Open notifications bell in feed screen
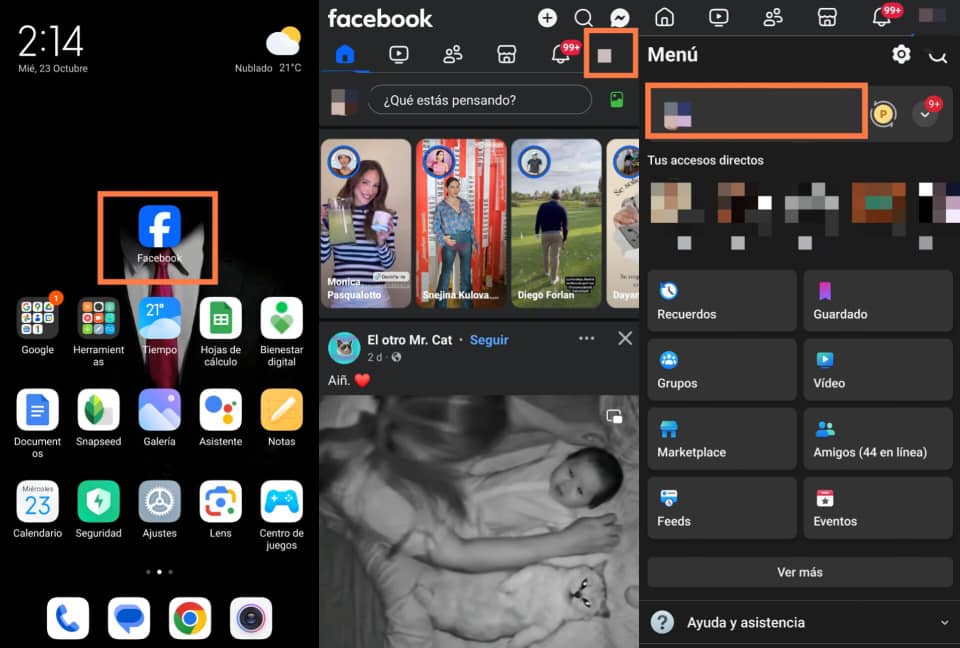Viewport: 960px width, 648px height. pyautogui.click(x=561, y=55)
